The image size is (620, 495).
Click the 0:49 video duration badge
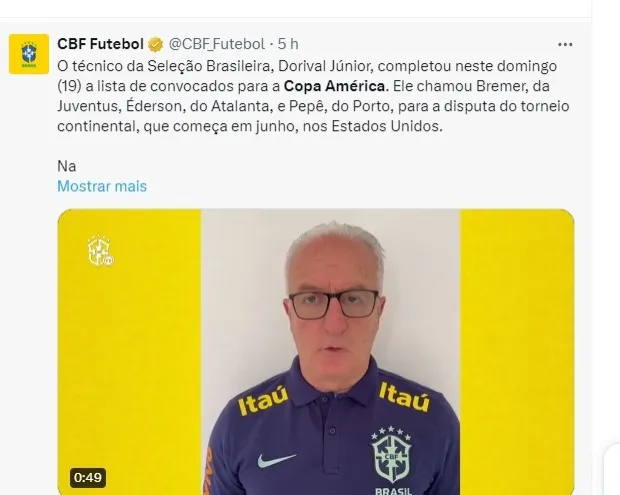click(88, 478)
